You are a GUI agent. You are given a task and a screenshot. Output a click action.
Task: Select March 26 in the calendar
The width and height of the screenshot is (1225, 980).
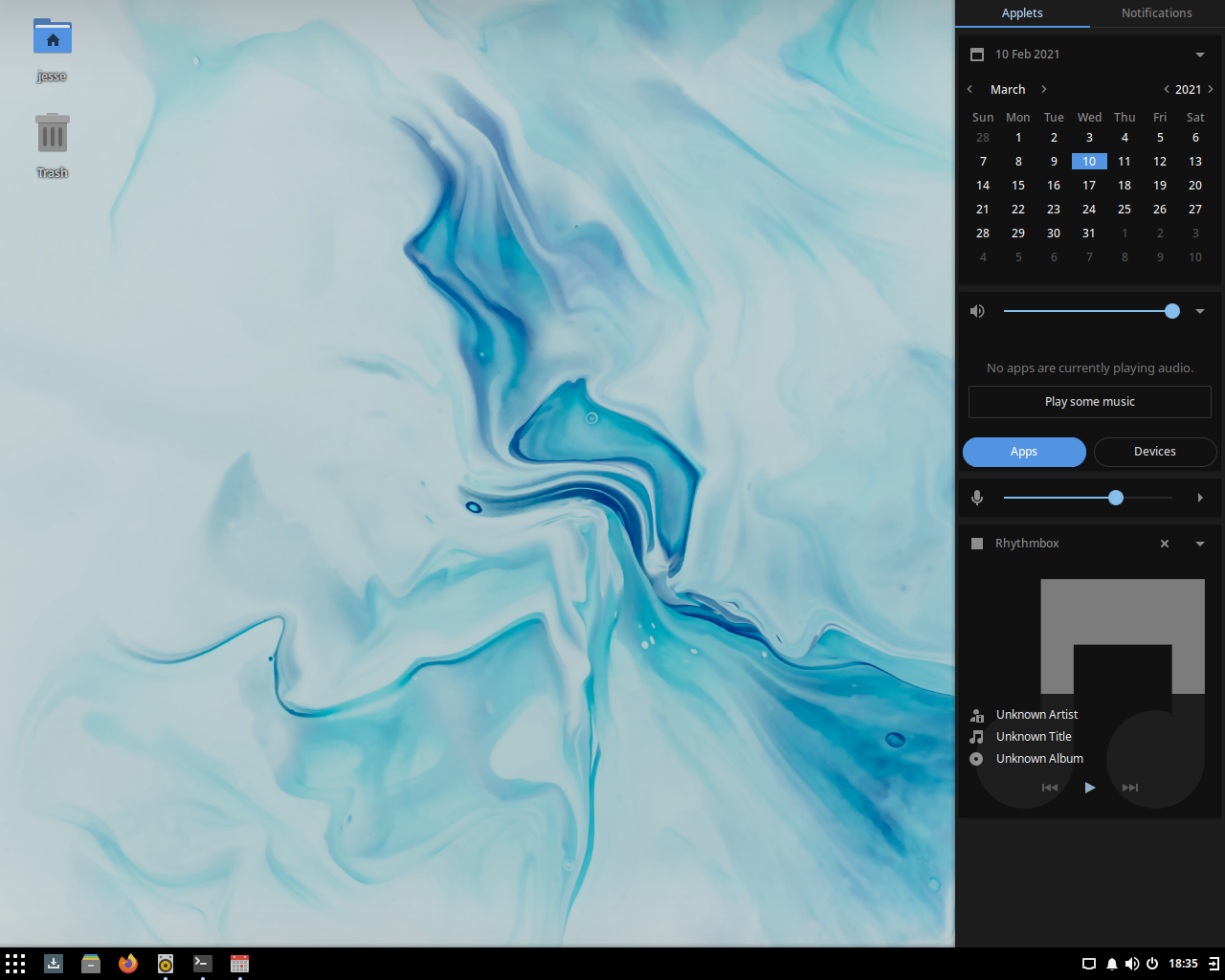(x=1160, y=210)
